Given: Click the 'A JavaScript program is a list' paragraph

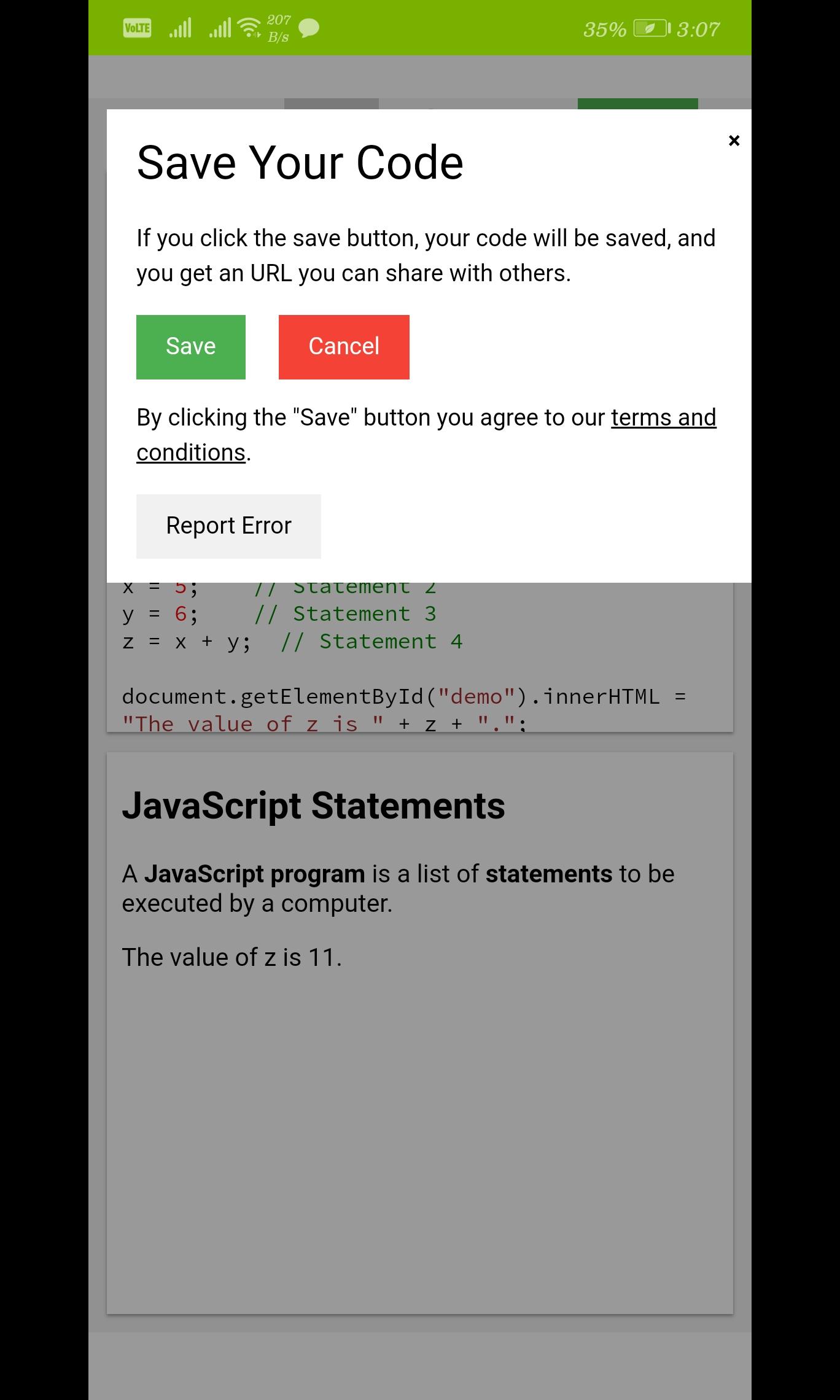Looking at the screenshot, I should [398, 889].
